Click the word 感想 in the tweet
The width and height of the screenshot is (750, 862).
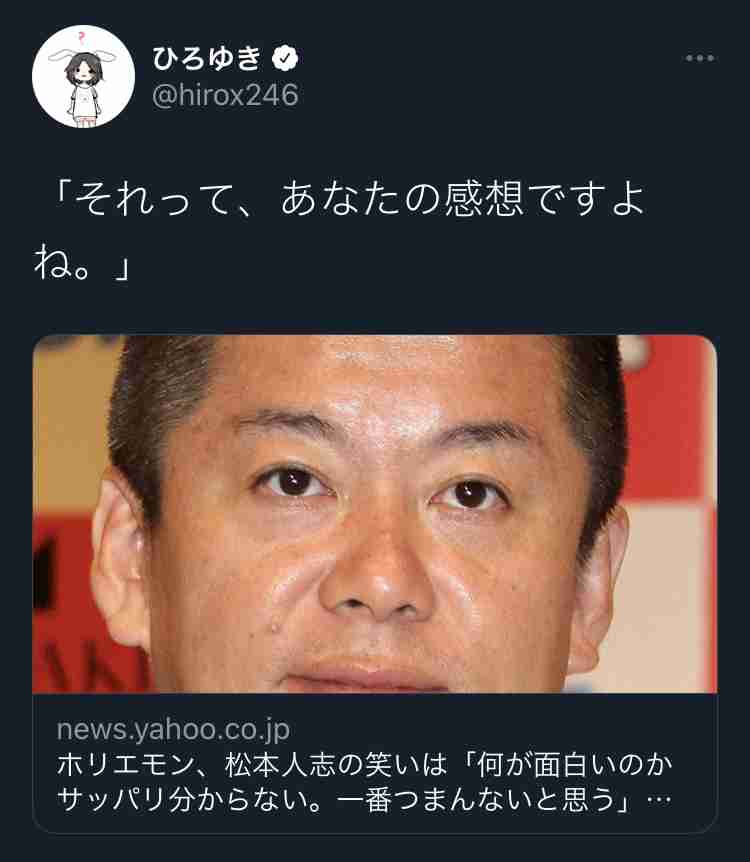pyautogui.click(x=483, y=199)
